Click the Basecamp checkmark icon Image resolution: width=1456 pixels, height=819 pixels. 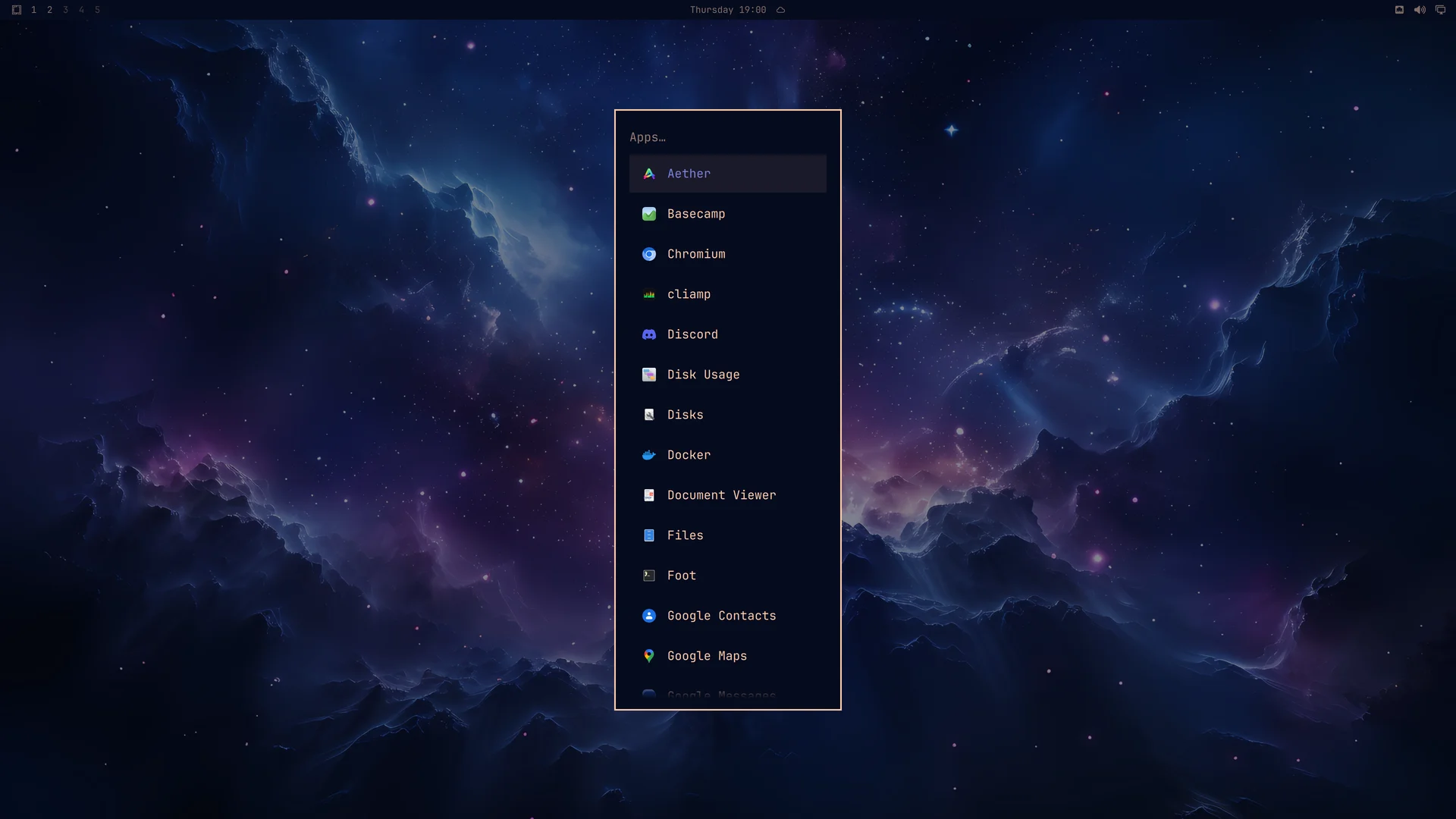tap(649, 214)
